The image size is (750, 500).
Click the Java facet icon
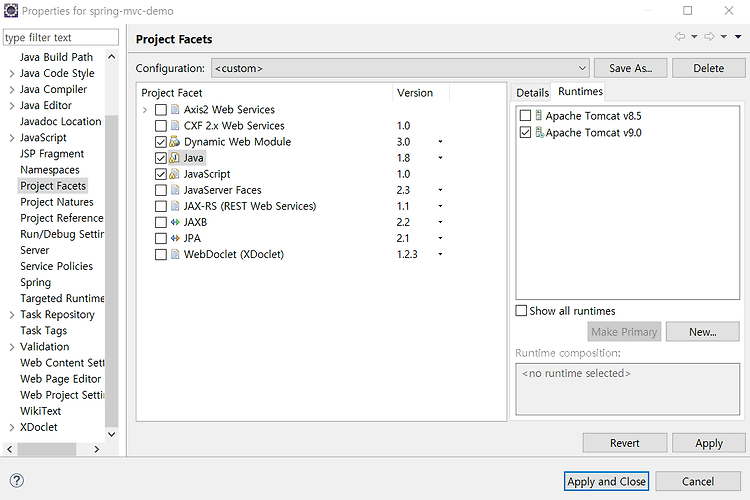(x=175, y=158)
